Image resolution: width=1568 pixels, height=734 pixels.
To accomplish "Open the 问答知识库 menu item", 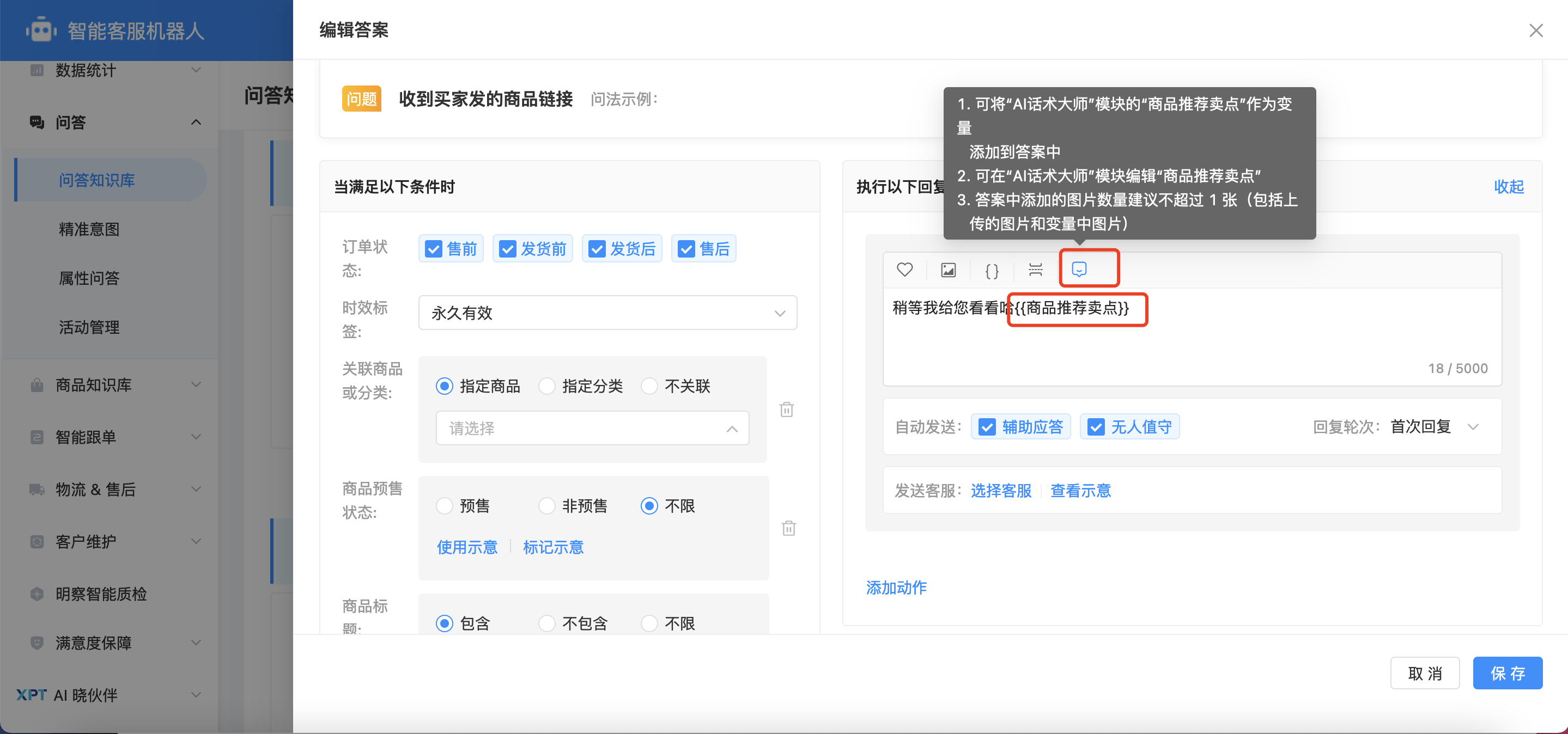I will (x=111, y=180).
